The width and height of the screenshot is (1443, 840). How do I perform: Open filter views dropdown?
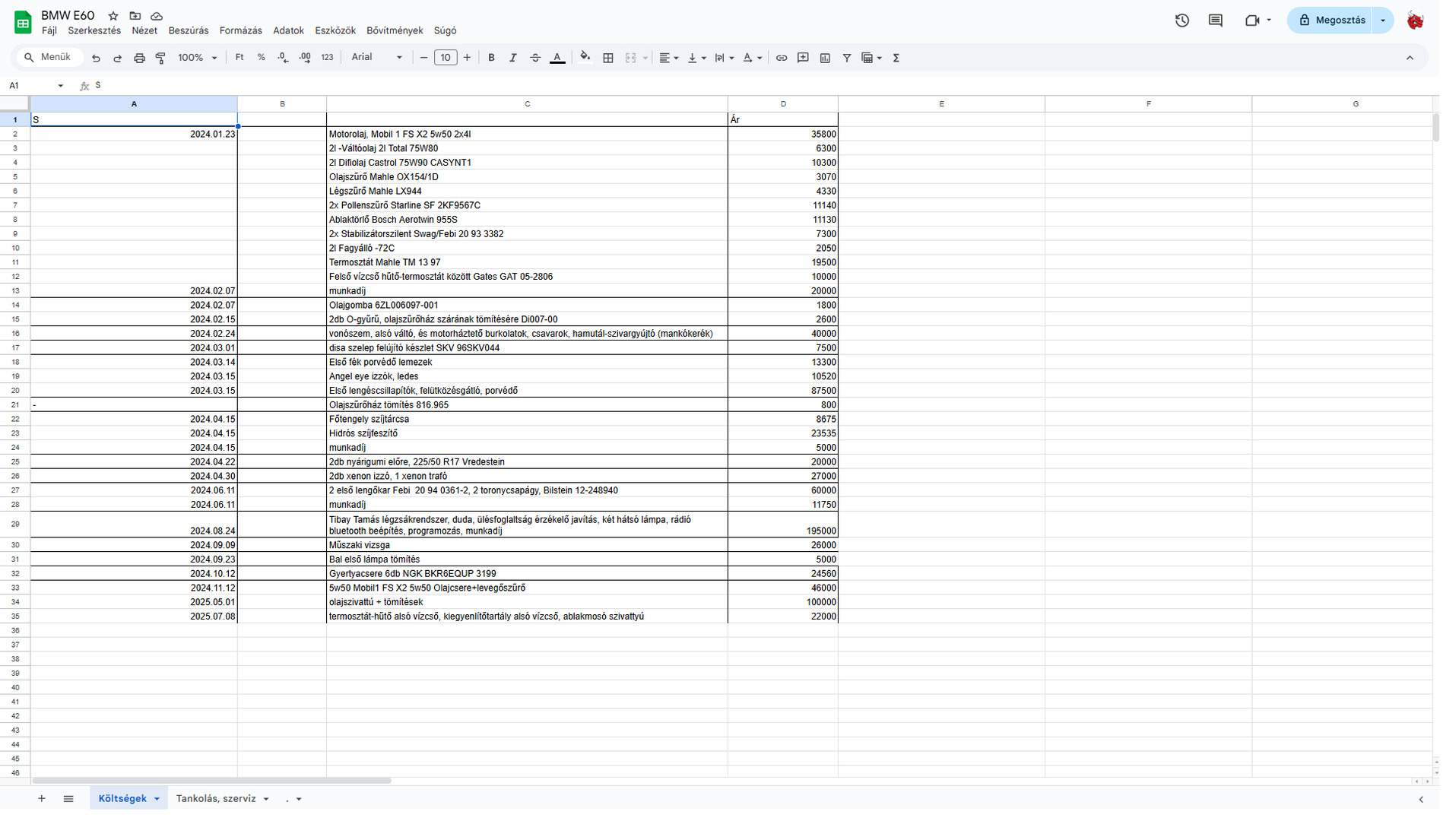point(871,58)
